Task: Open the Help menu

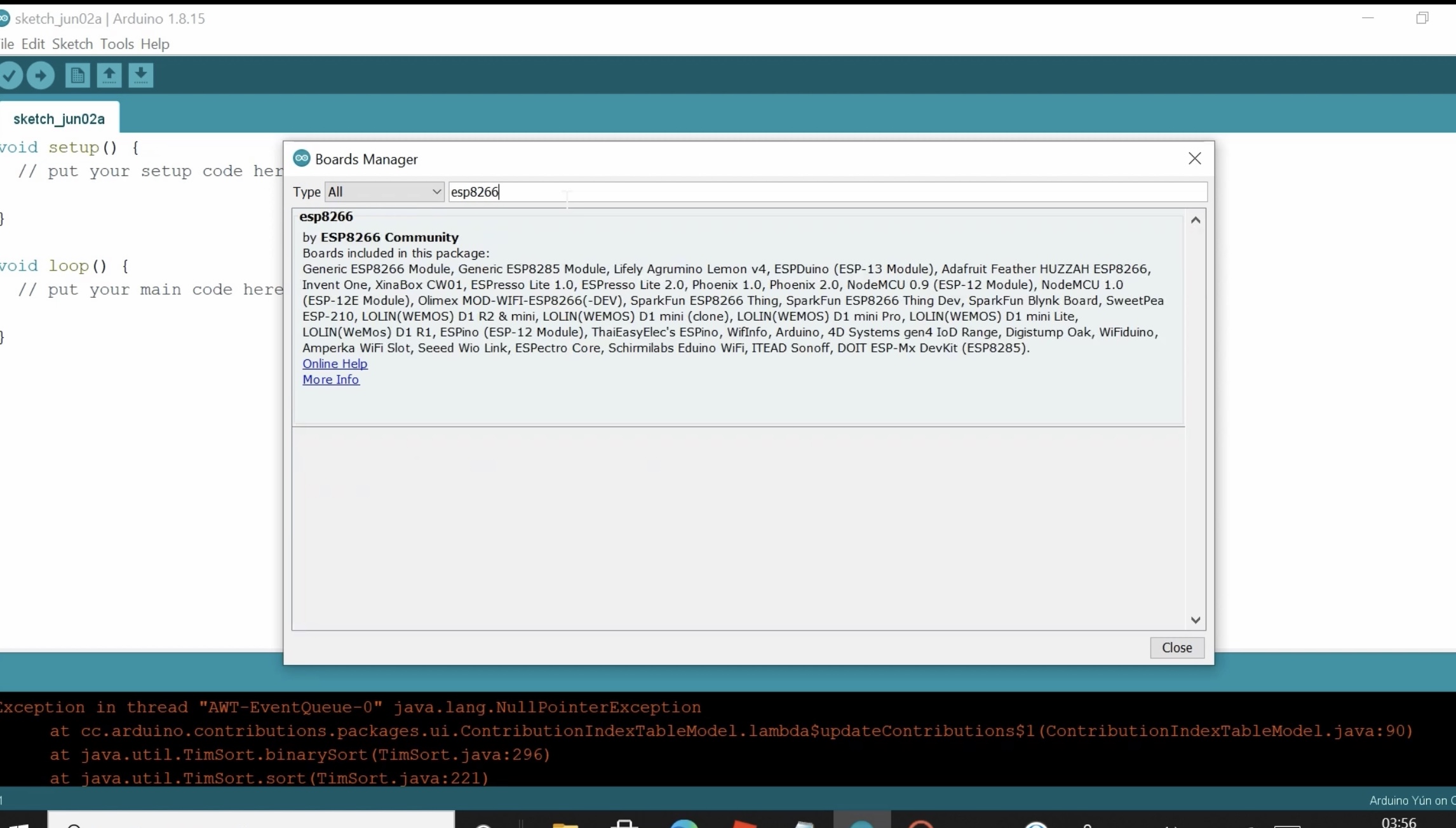Action: [155, 44]
